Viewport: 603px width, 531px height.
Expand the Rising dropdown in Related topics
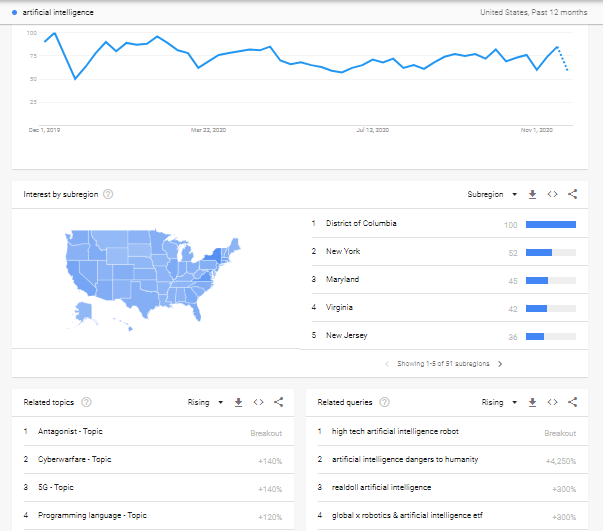[205, 402]
